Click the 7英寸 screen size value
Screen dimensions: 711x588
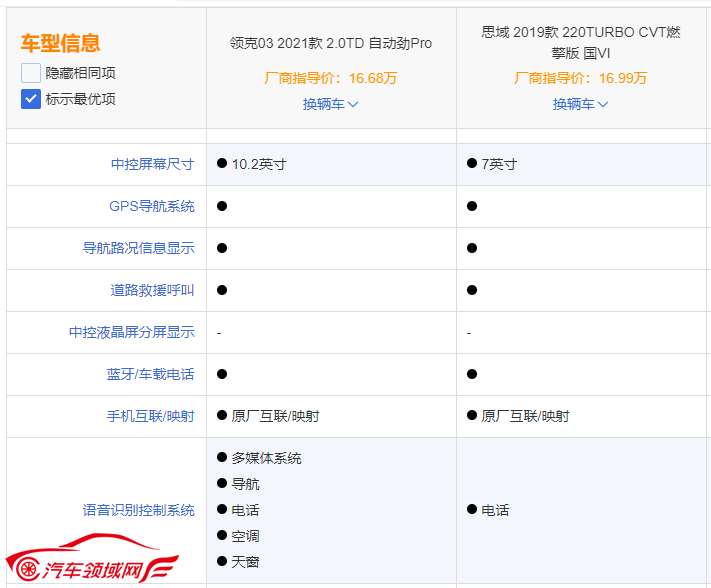[x=499, y=164]
